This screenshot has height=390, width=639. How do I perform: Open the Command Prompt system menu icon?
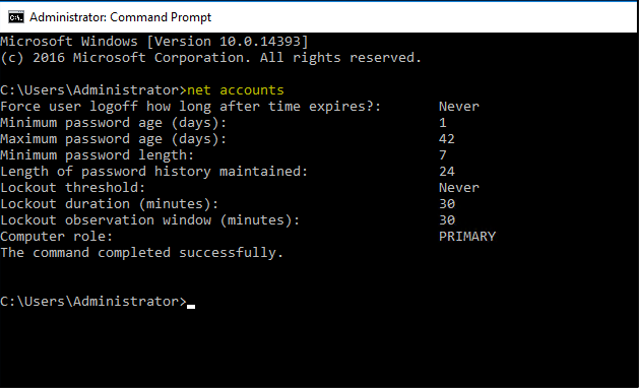(x=16, y=18)
